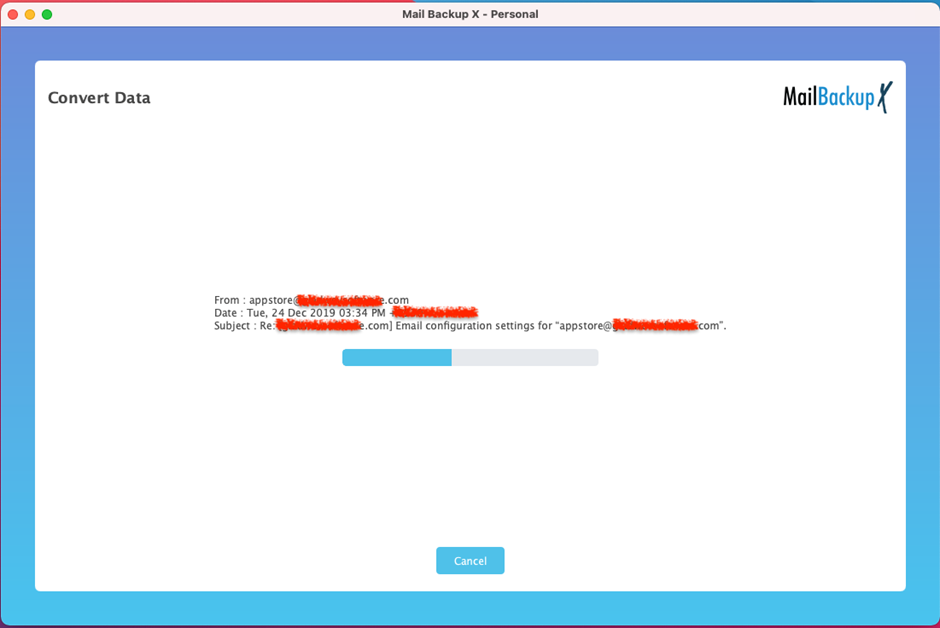This screenshot has height=628, width=940.
Task: Click the window title 'Mail Backup X - Personal'
Action: tap(470, 14)
